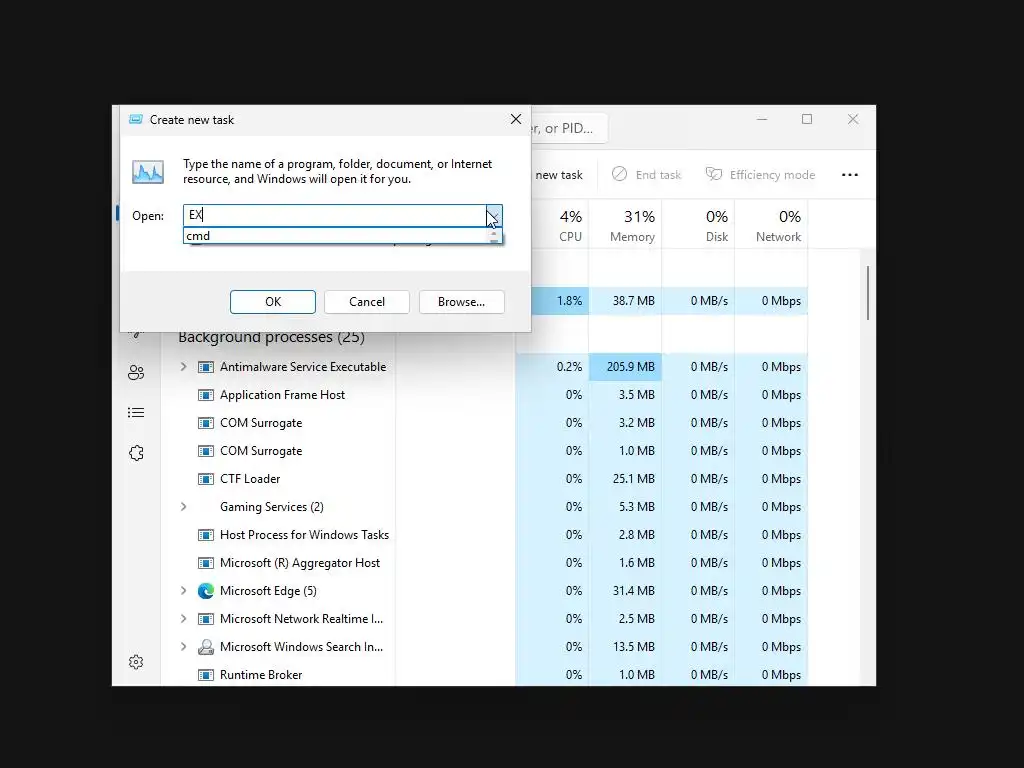Click the Task Manager search box

click(x=568, y=128)
